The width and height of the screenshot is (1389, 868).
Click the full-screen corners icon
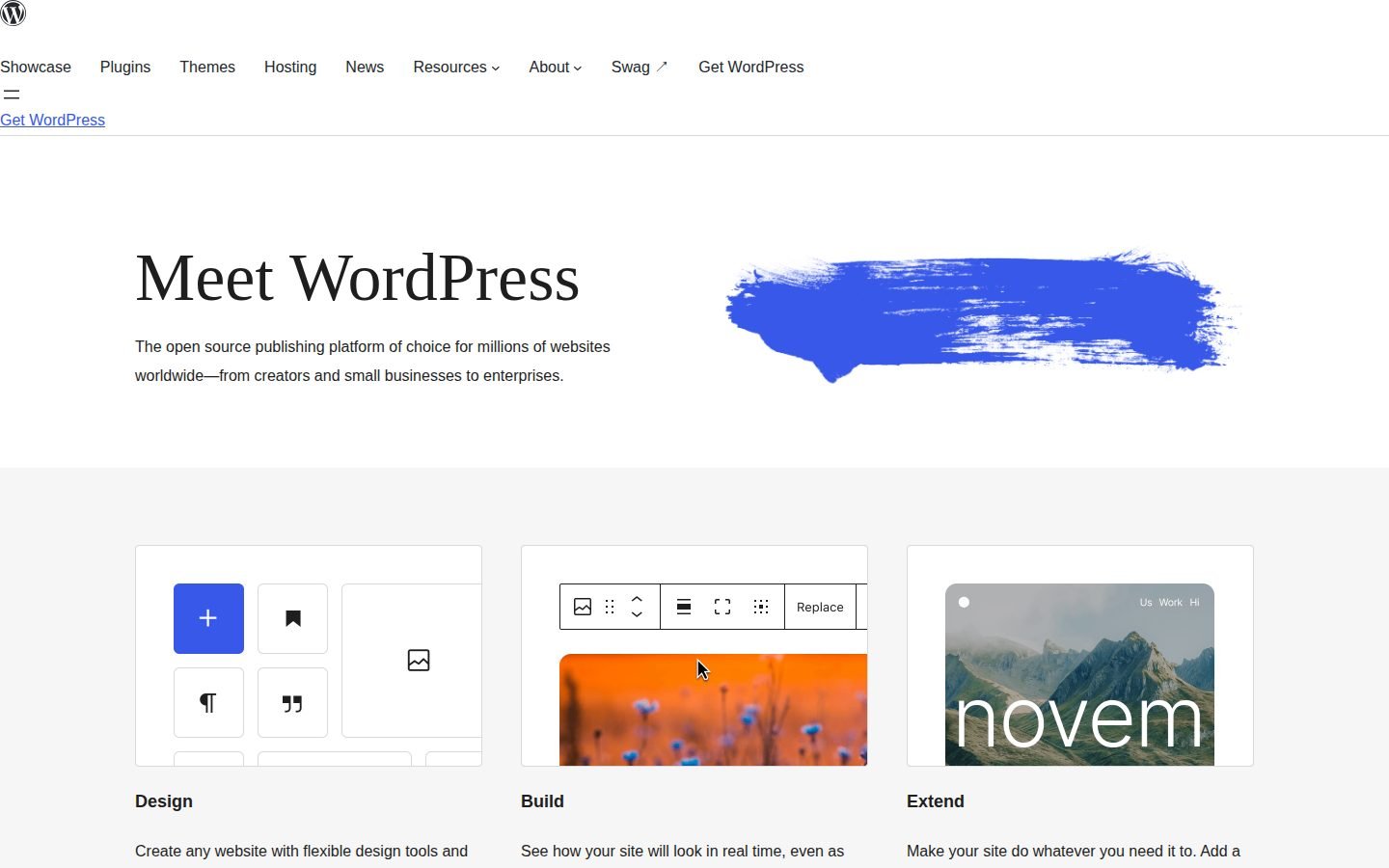pyautogui.click(x=722, y=607)
